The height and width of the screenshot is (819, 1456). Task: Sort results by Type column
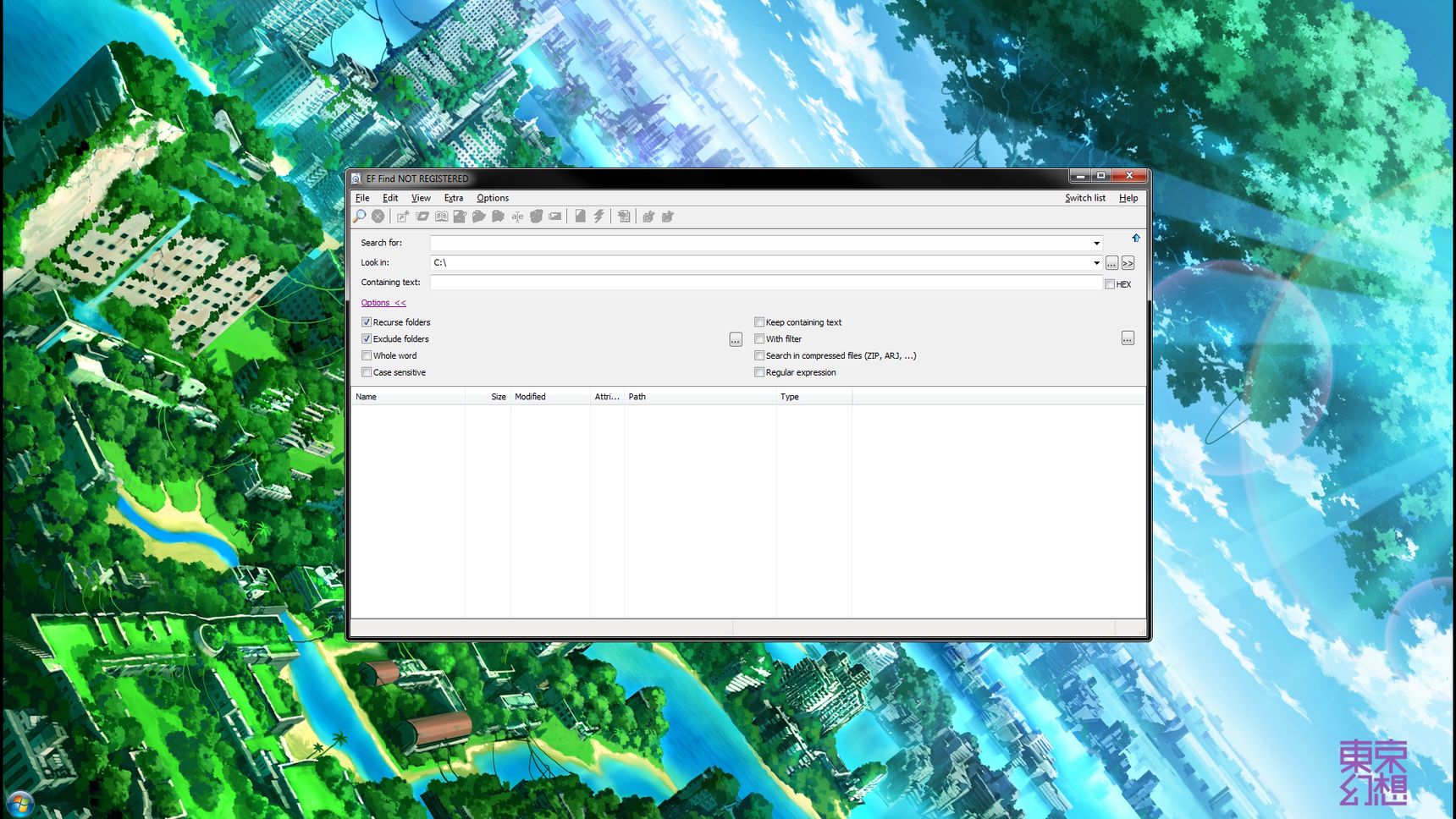tap(814, 397)
